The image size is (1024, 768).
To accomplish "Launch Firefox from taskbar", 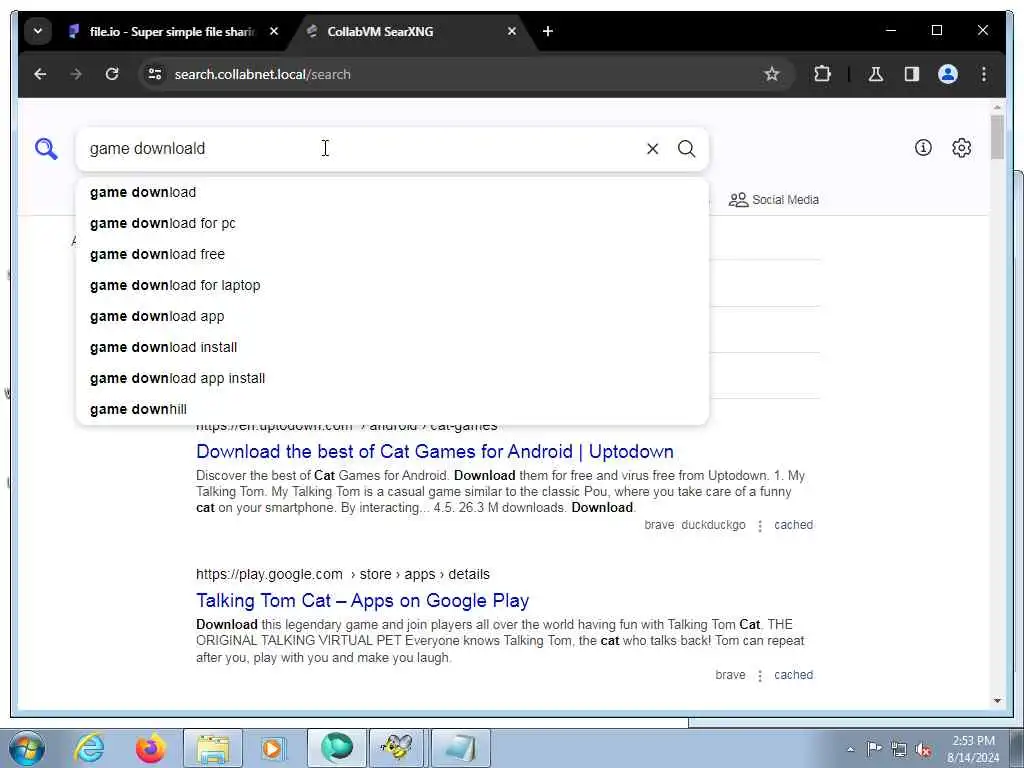I will click(x=150, y=748).
